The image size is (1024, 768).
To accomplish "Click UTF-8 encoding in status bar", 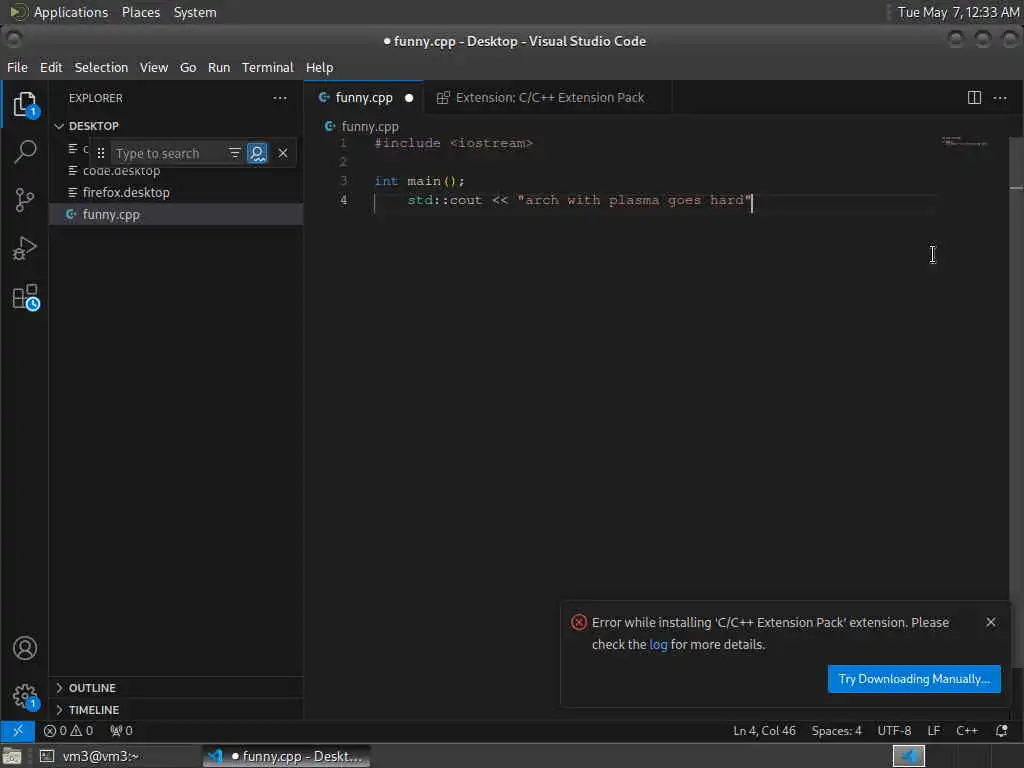I will click(894, 731).
